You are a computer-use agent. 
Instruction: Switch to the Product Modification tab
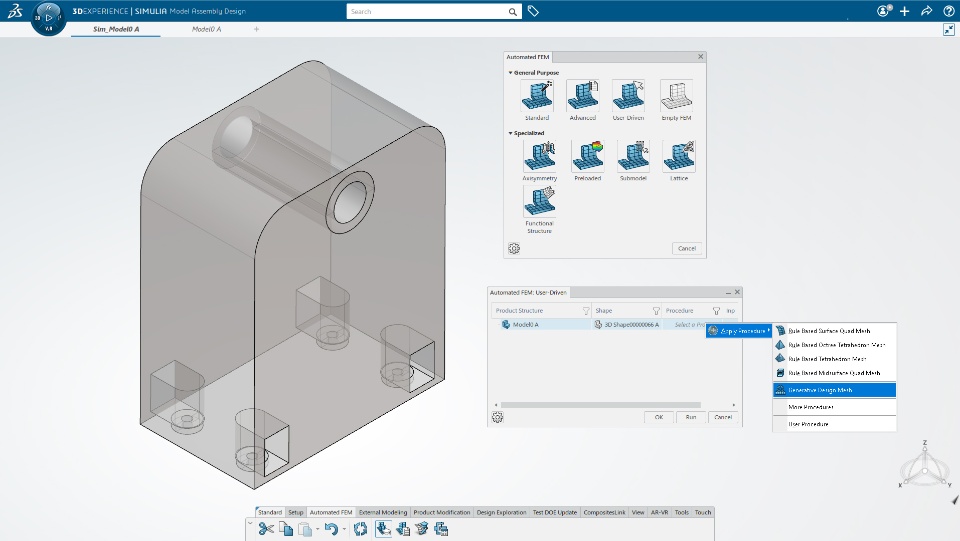(441, 512)
